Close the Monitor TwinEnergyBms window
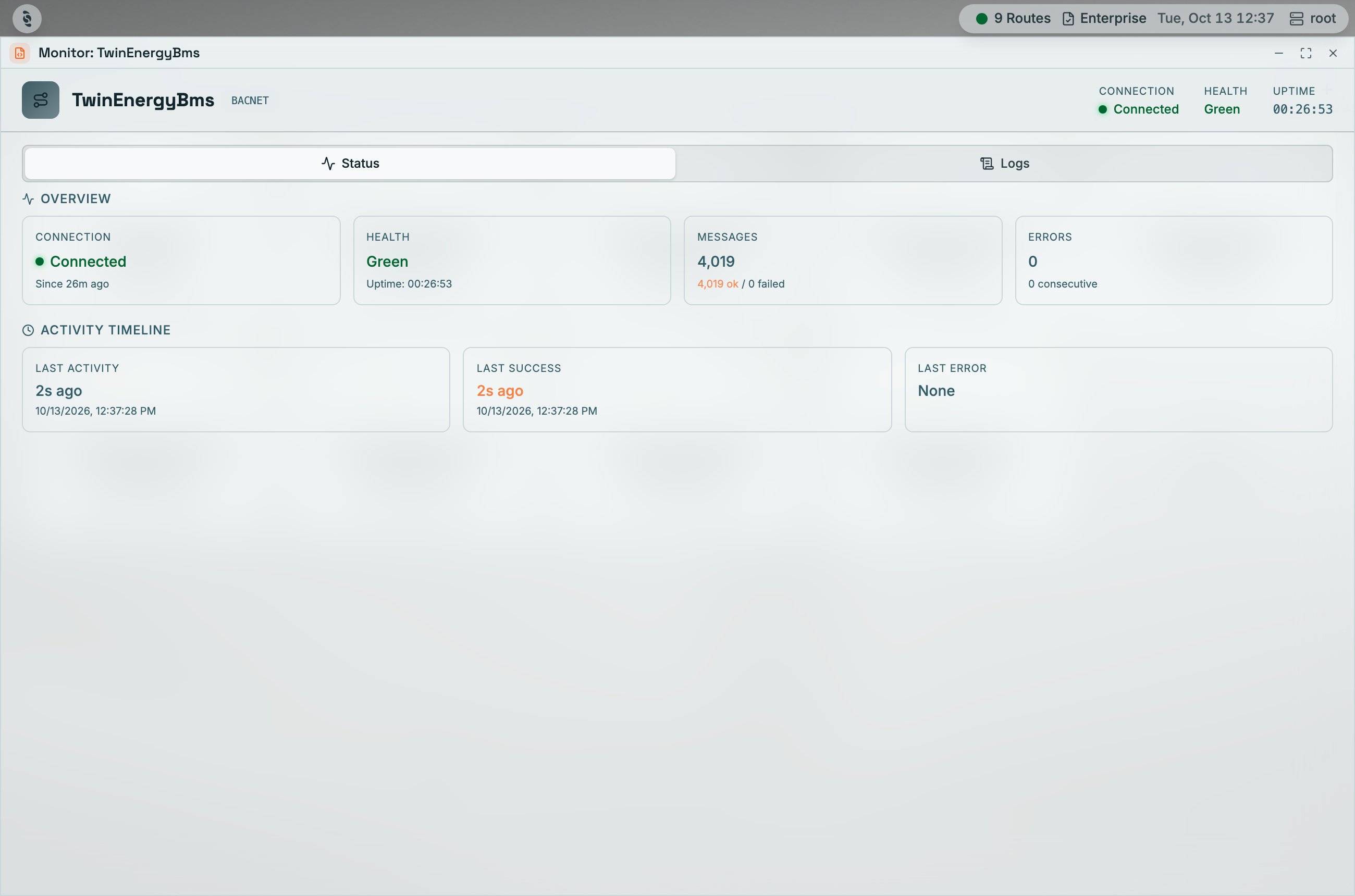Screen dimensions: 1355x896 click(x=1333, y=53)
